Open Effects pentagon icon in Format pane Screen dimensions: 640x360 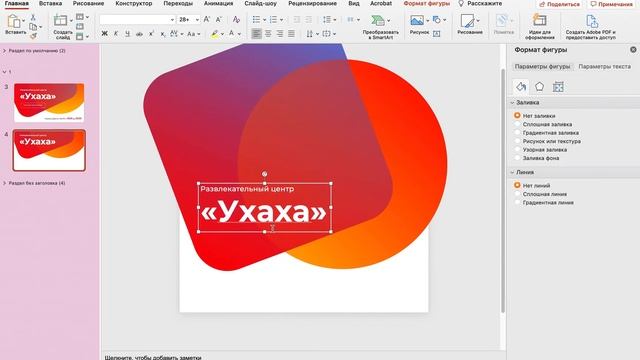[540, 87]
